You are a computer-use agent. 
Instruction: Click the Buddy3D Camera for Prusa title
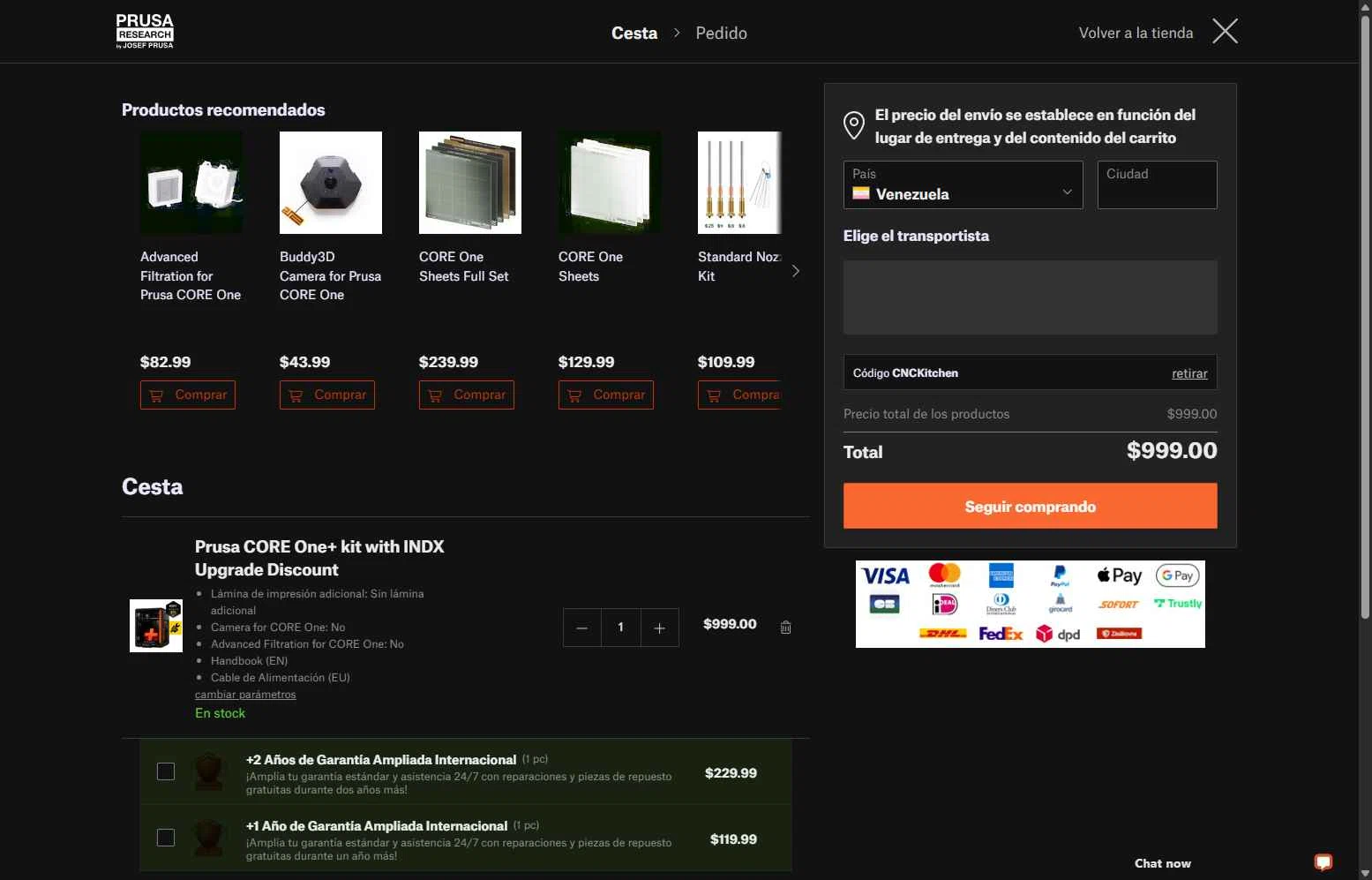coord(331,275)
